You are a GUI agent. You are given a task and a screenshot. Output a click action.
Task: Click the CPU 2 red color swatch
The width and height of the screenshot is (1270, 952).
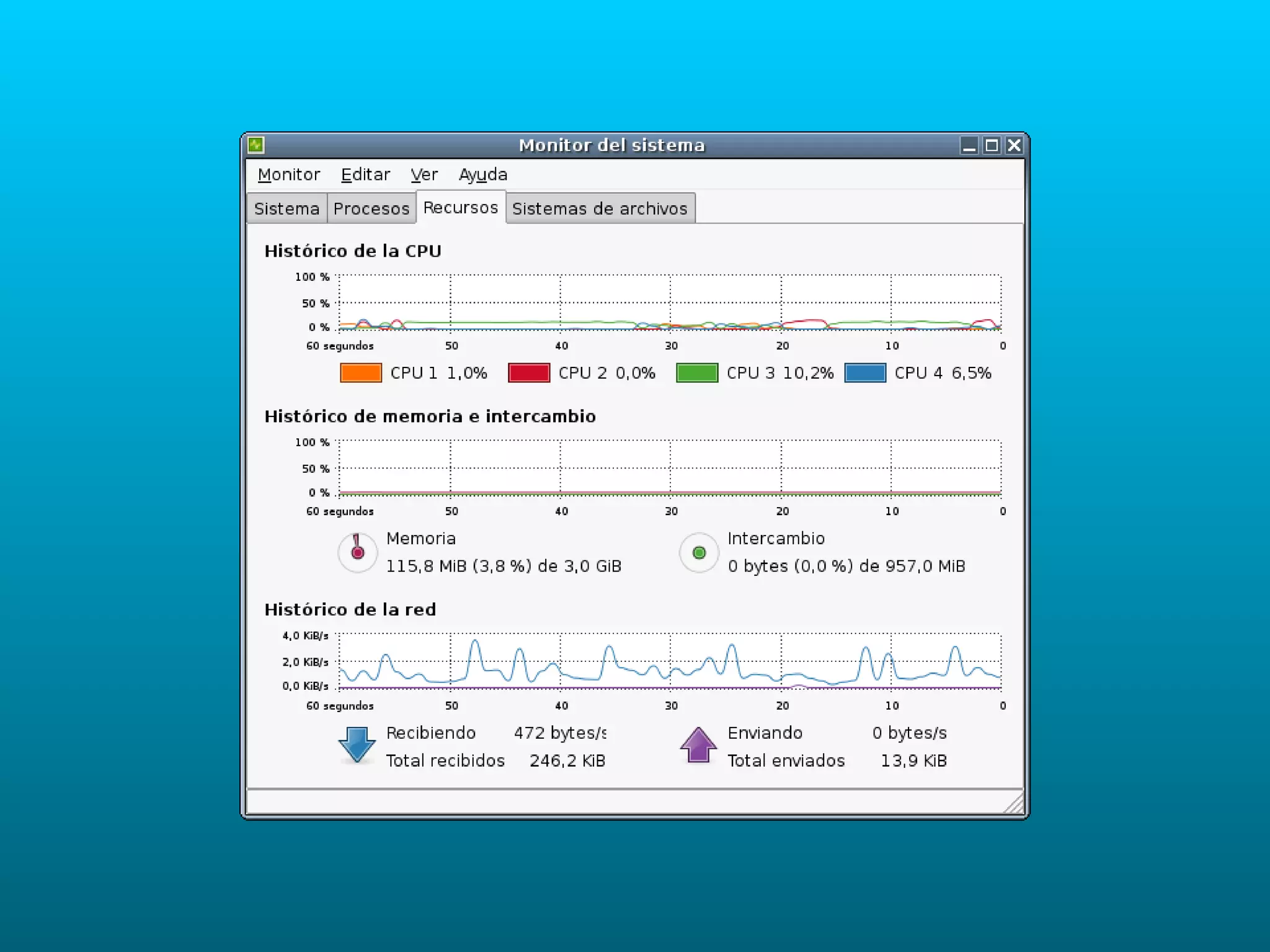[x=529, y=372]
